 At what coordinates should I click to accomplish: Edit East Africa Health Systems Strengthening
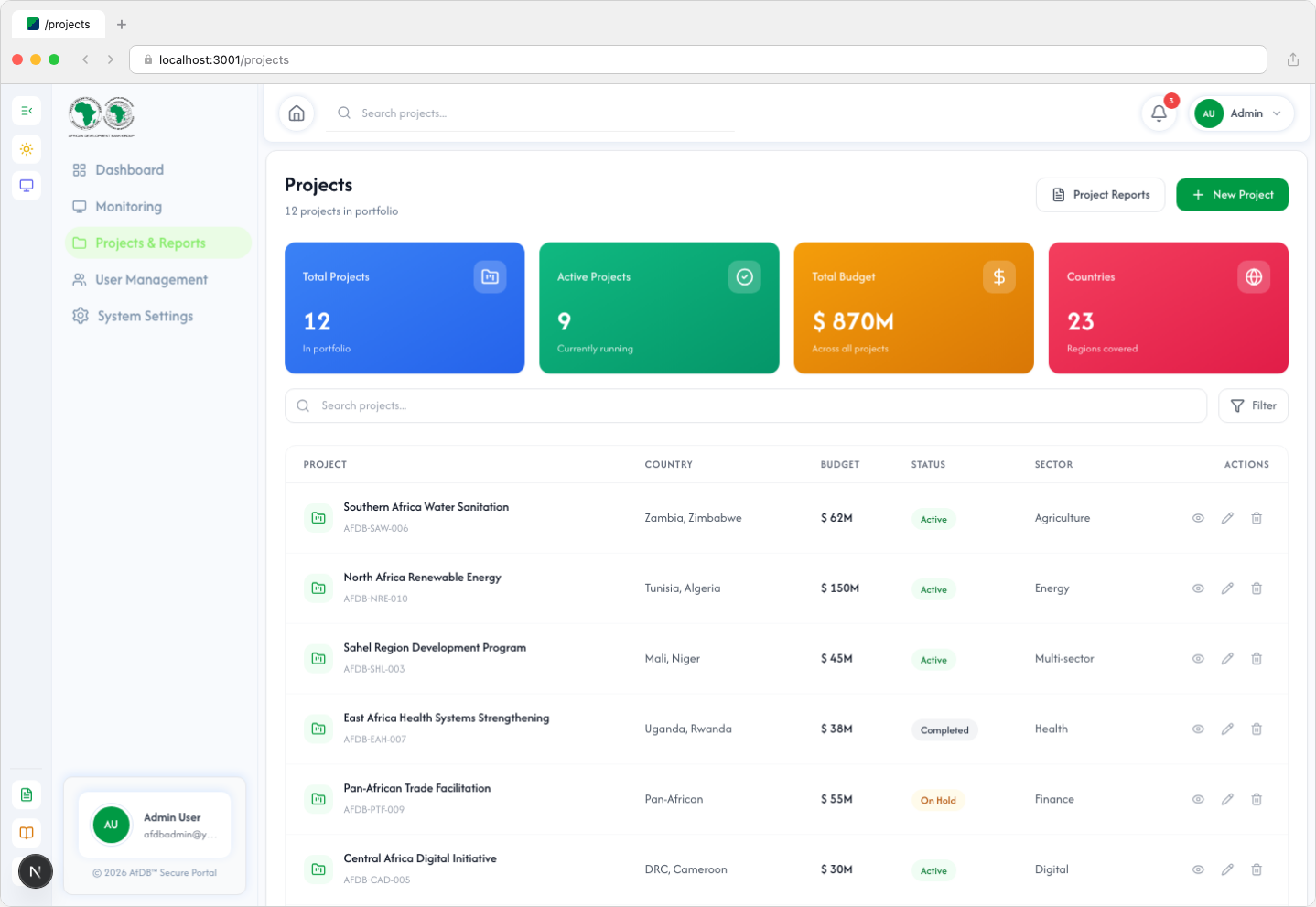1227,729
